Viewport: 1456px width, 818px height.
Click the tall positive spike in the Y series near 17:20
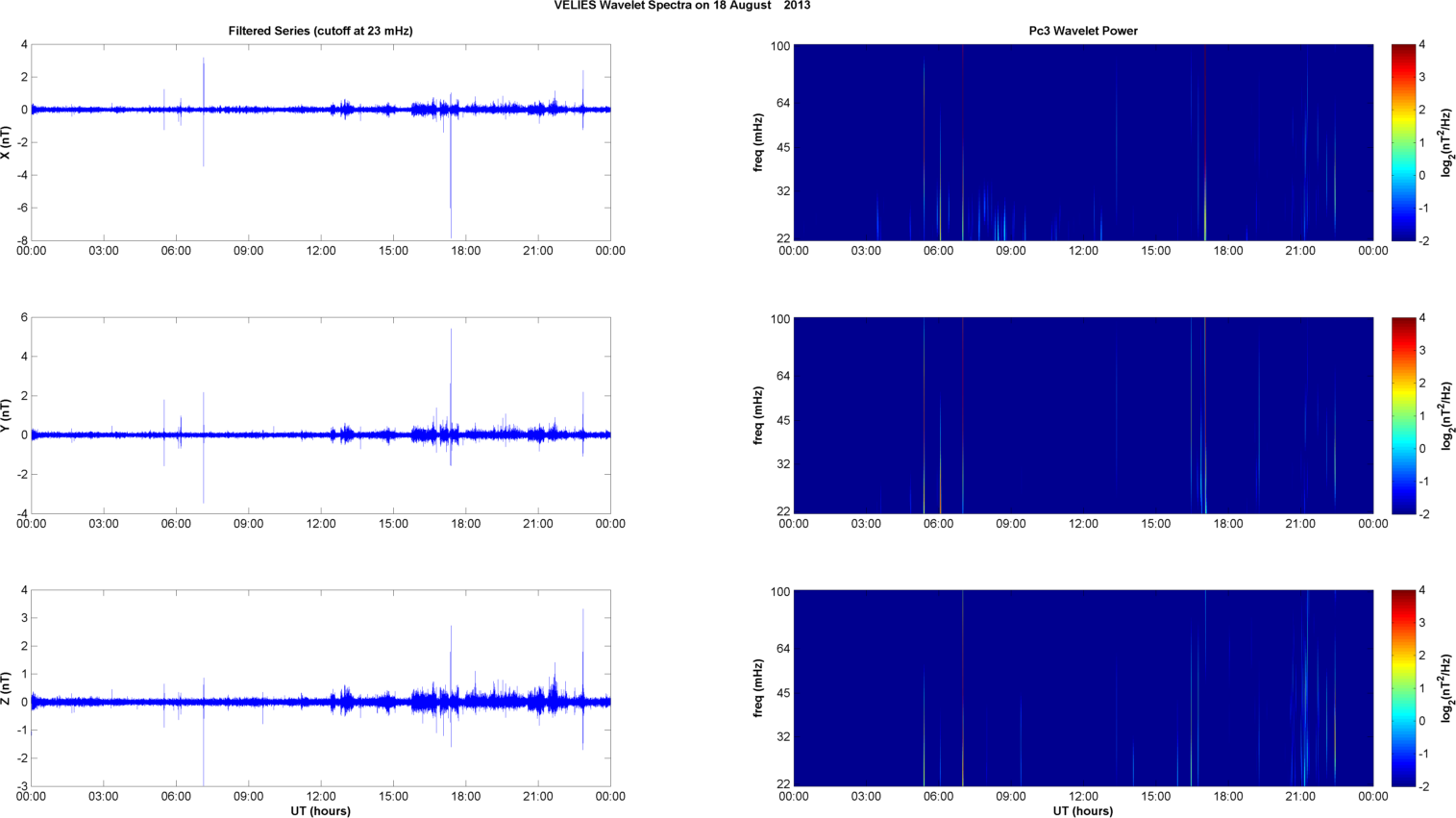pos(451,380)
